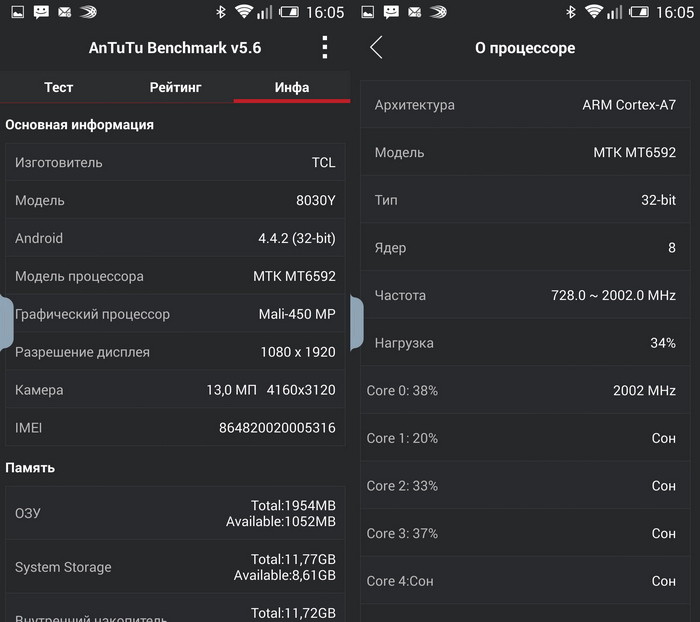Viewport: 700px width, 622px height.
Task: Tap the 2002 MHz value for Core 0
Action: tap(644, 390)
